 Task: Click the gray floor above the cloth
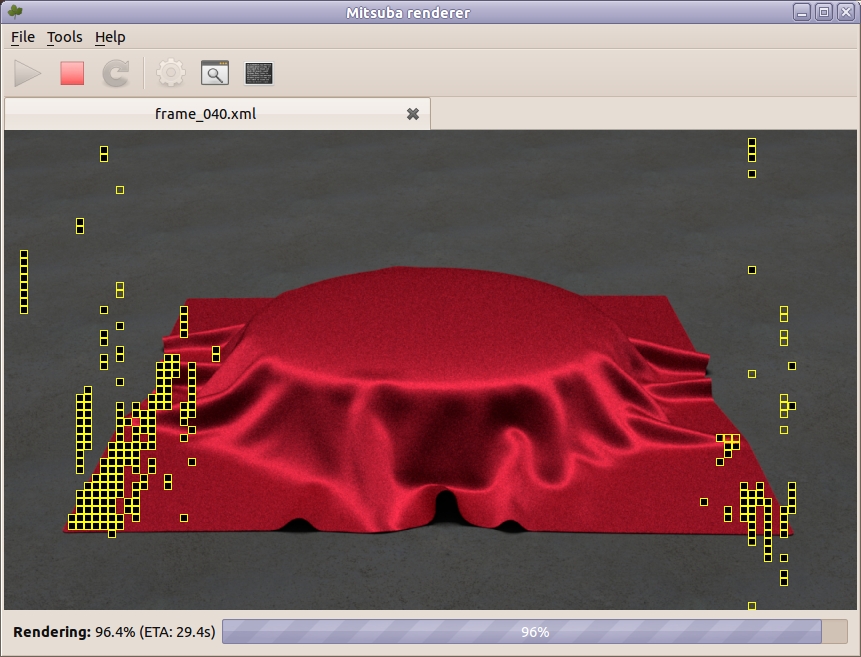tap(430, 200)
